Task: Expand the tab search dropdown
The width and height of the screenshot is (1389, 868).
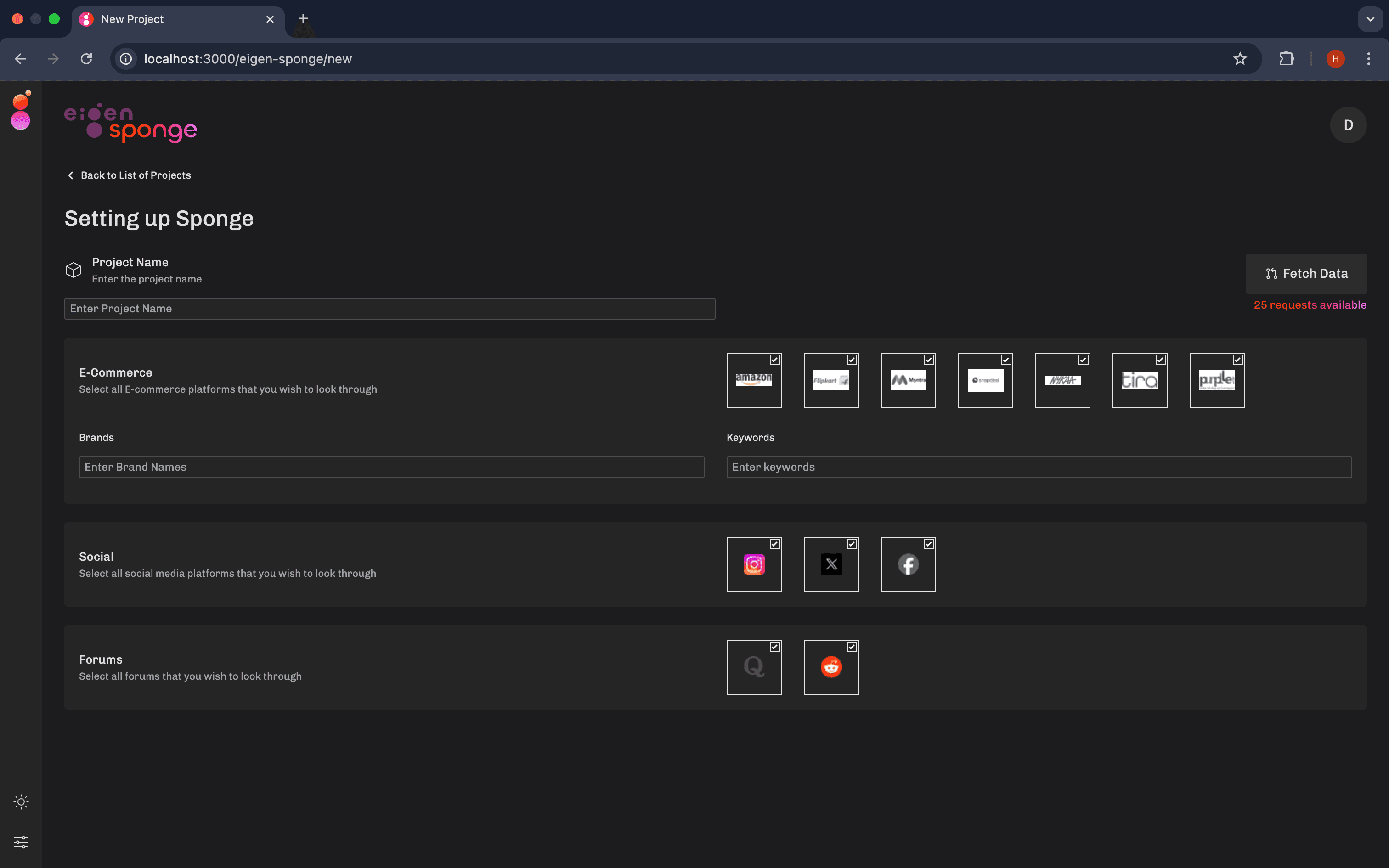Action: pyautogui.click(x=1370, y=19)
